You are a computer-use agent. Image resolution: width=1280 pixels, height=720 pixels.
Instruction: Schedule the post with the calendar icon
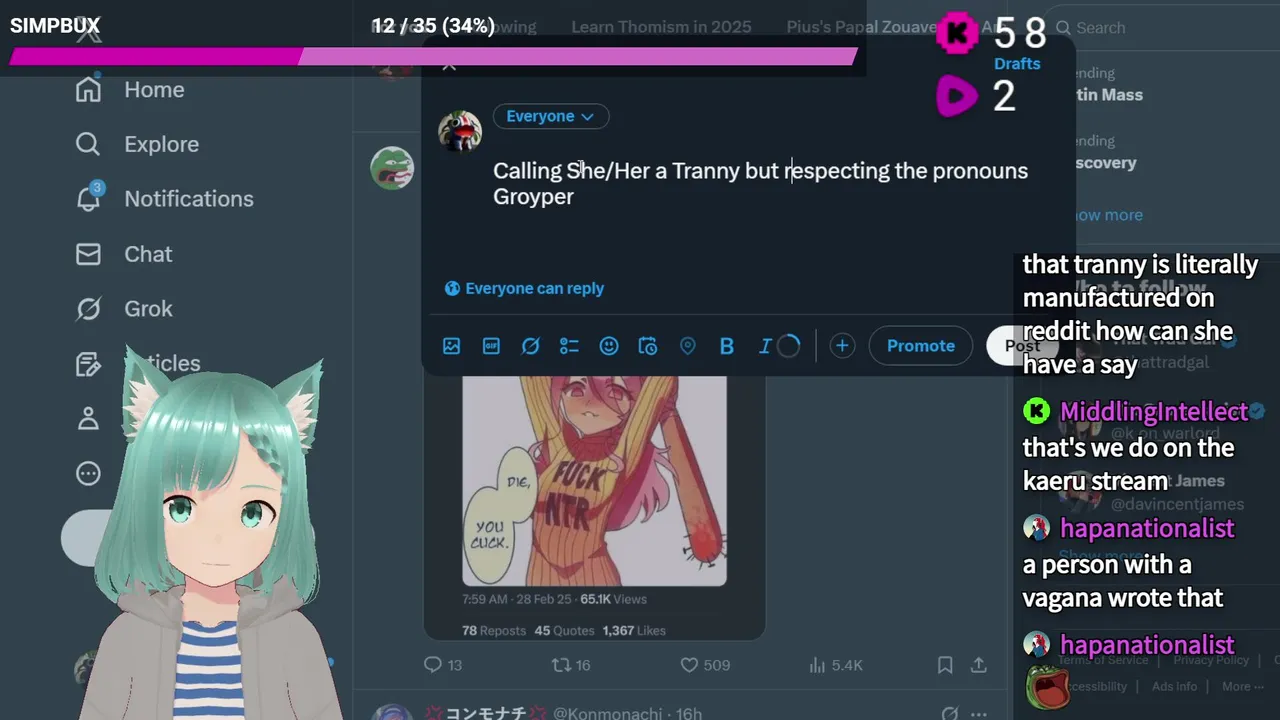[648, 346]
